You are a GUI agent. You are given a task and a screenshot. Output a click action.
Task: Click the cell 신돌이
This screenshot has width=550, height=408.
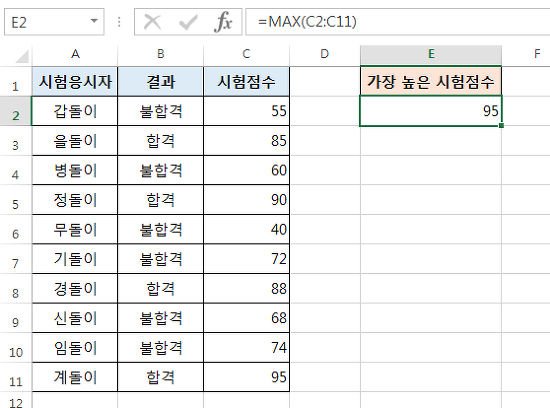pyautogui.click(x=75, y=318)
